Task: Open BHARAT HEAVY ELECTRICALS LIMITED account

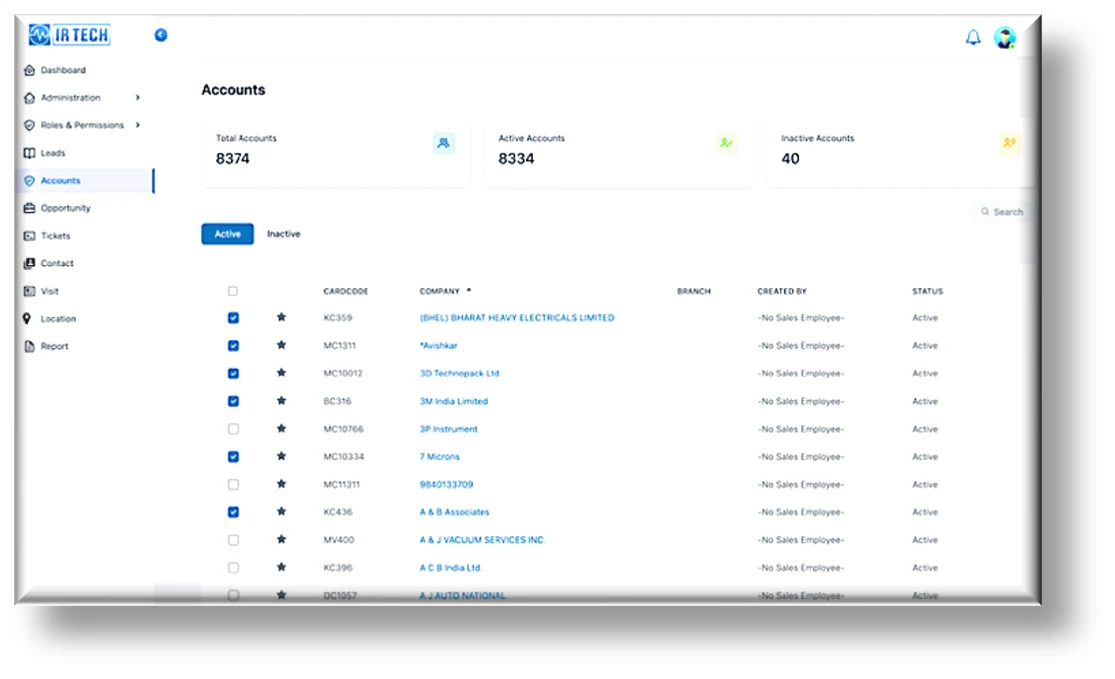Action: (517, 318)
